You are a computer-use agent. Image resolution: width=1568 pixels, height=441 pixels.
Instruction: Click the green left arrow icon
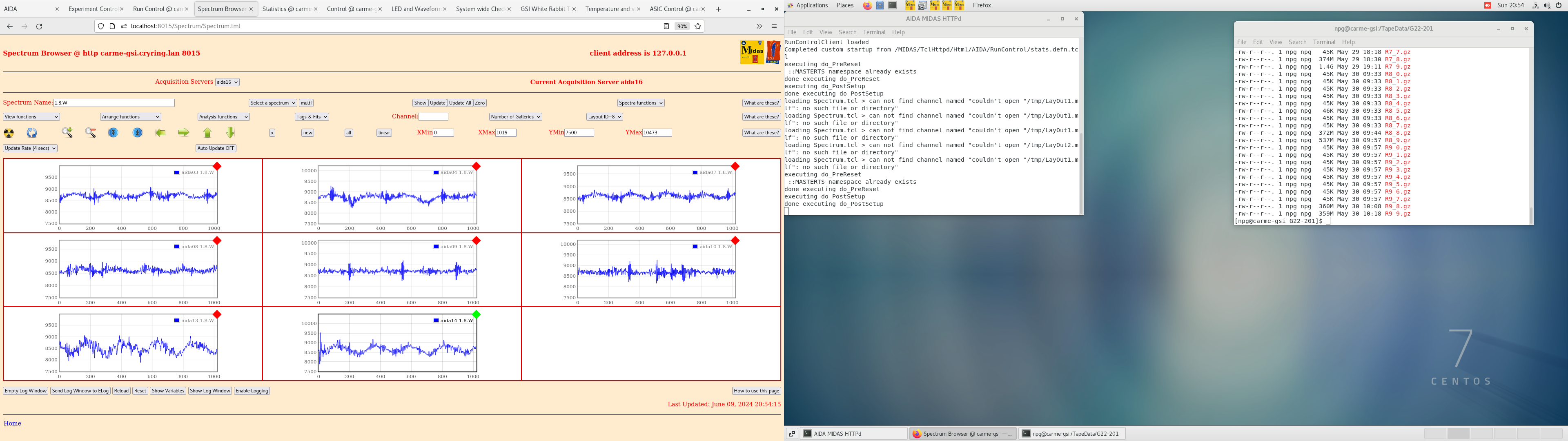coord(161,133)
